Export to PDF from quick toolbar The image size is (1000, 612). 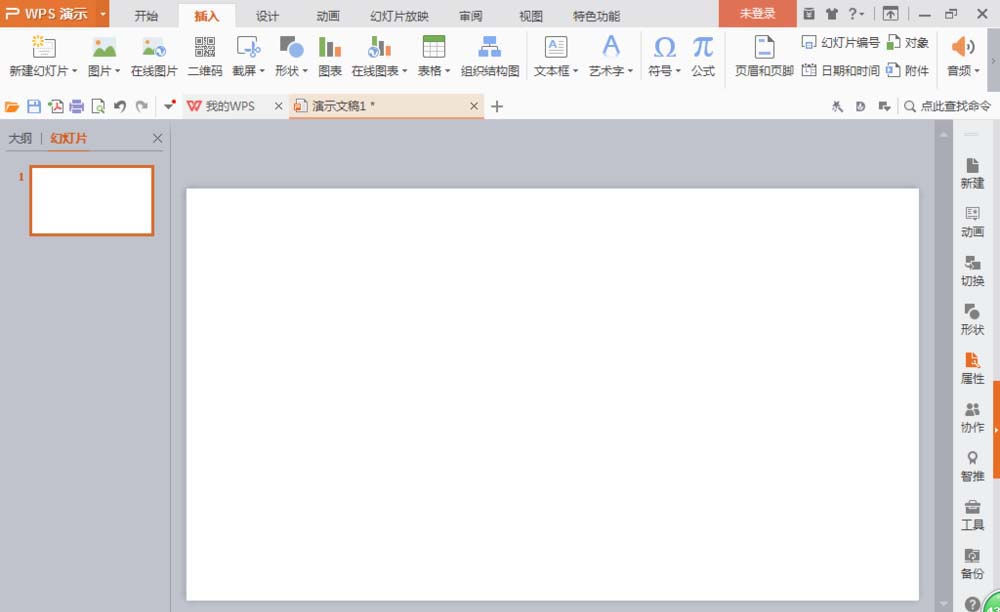[55, 106]
